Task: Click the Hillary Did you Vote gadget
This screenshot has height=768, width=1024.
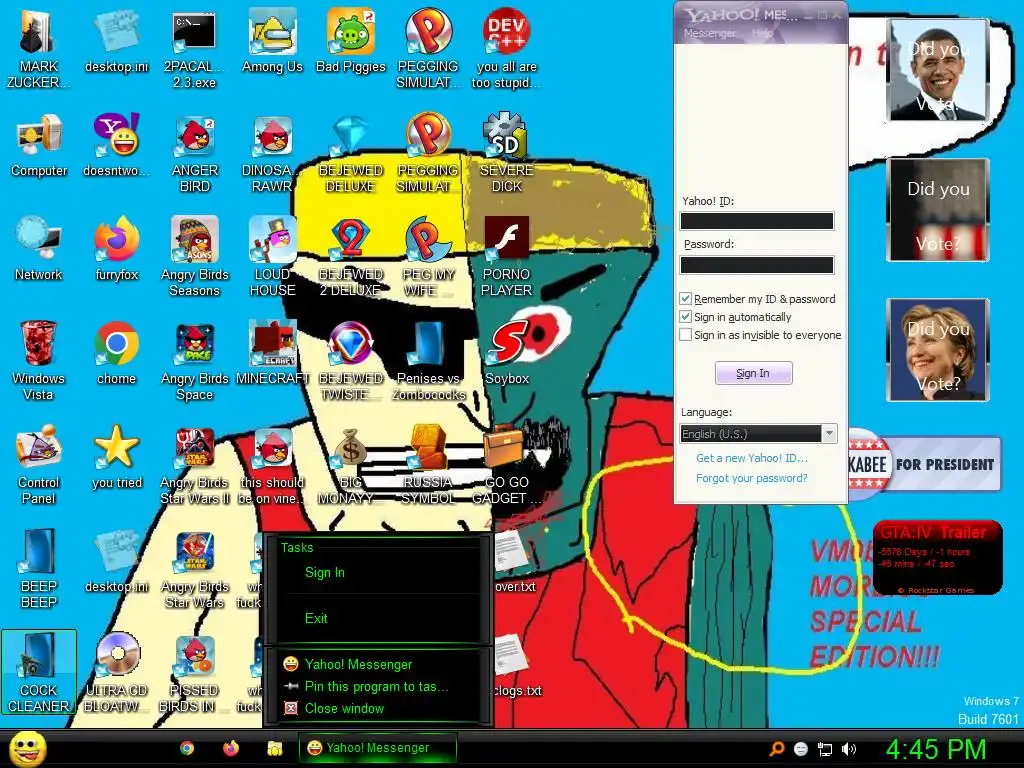Action: (938, 350)
